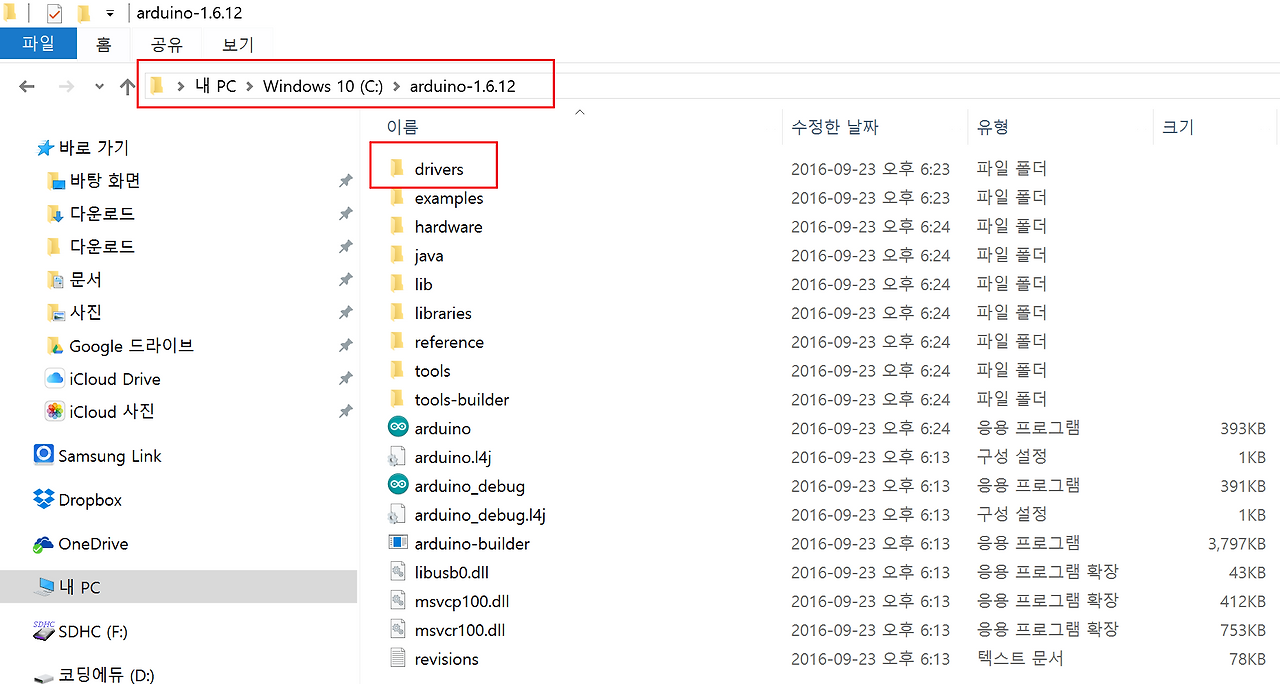Viewport: 1280px width, 684px height.
Task: Click the 3,797KB size of arduino-builder
Action: coord(1236,544)
